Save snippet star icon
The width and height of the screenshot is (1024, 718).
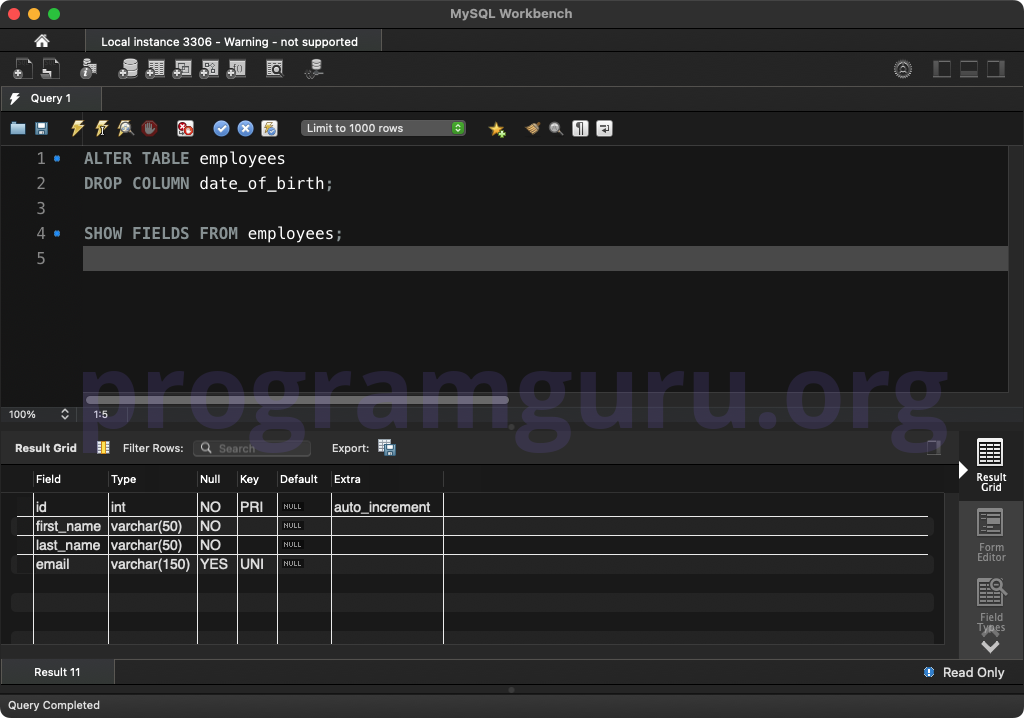(x=497, y=129)
